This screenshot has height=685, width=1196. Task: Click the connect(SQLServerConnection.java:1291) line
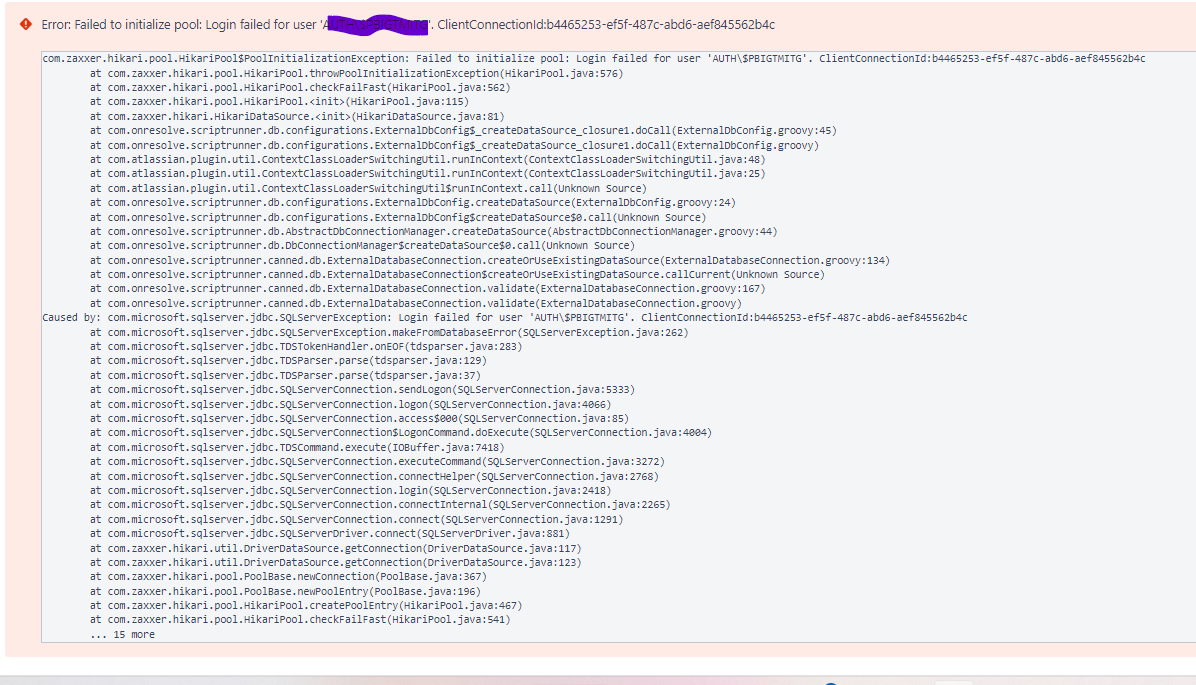356,519
